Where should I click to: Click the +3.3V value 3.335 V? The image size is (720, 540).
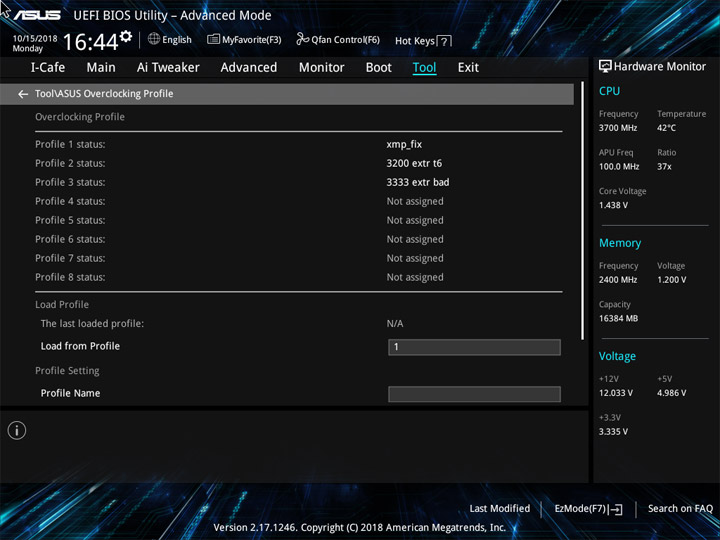pyautogui.click(x=613, y=432)
